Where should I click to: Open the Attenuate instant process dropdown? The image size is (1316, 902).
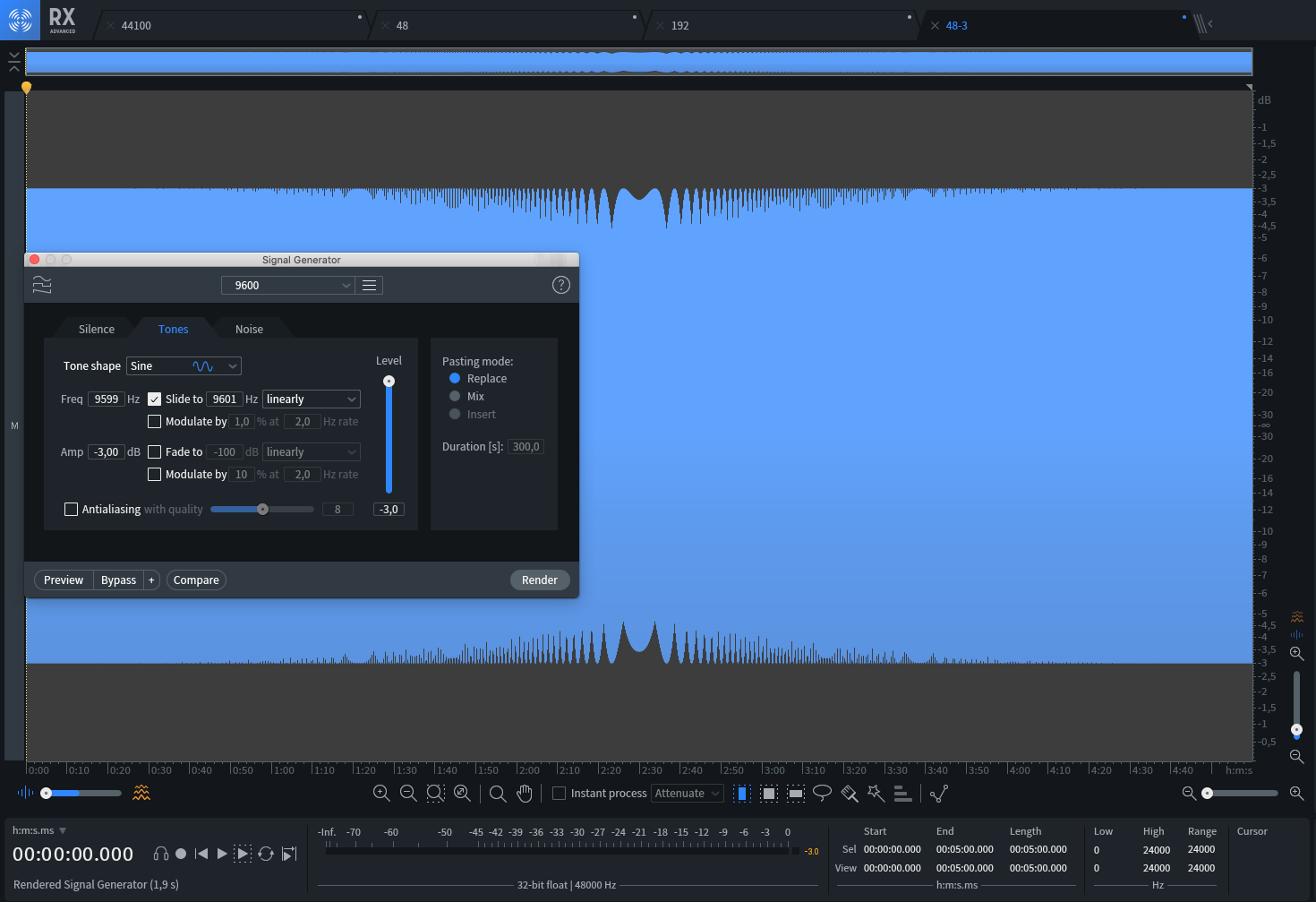coord(687,794)
